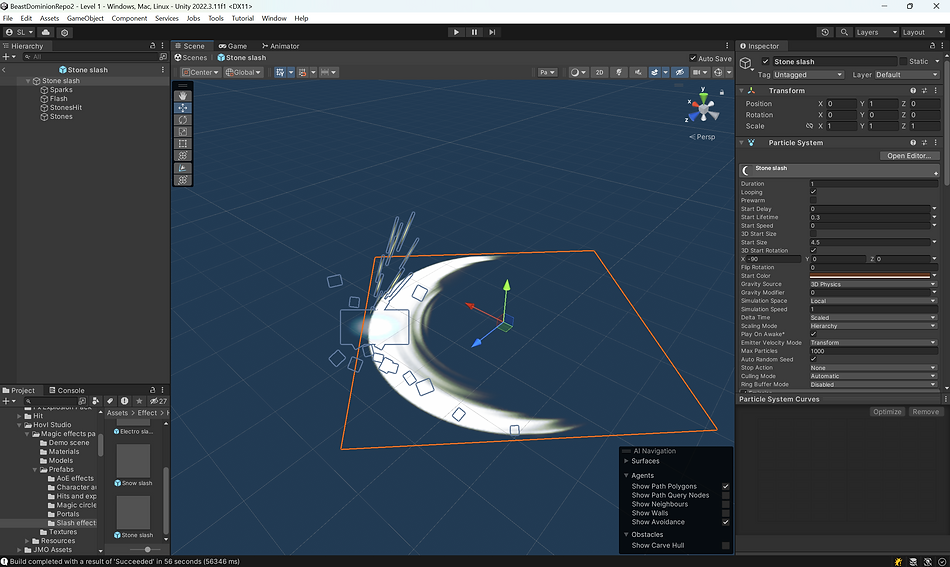
Task: Click the Open Editor button
Action: [x=909, y=156]
